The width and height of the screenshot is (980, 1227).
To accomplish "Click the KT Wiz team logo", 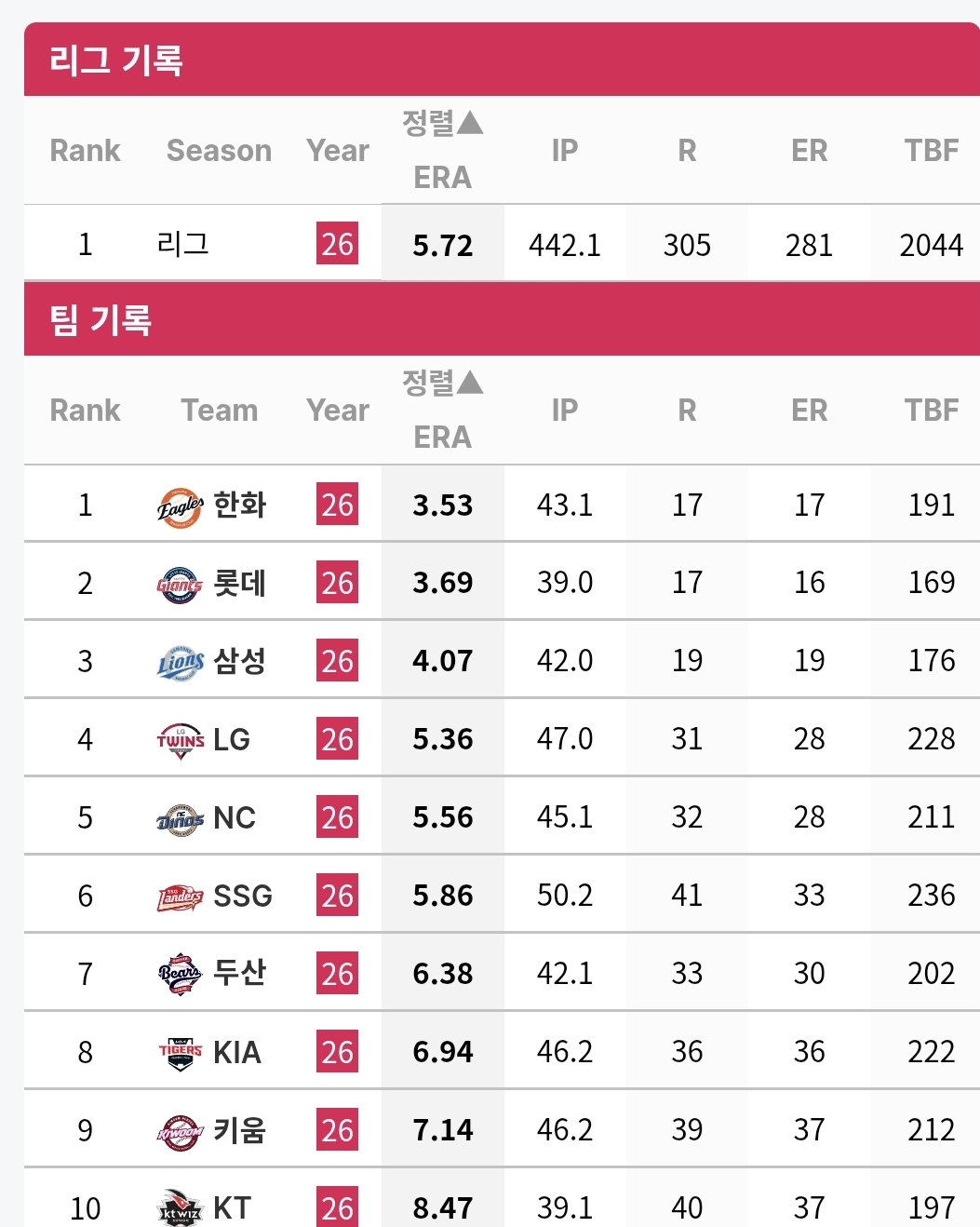I will pyautogui.click(x=180, y=1207).
